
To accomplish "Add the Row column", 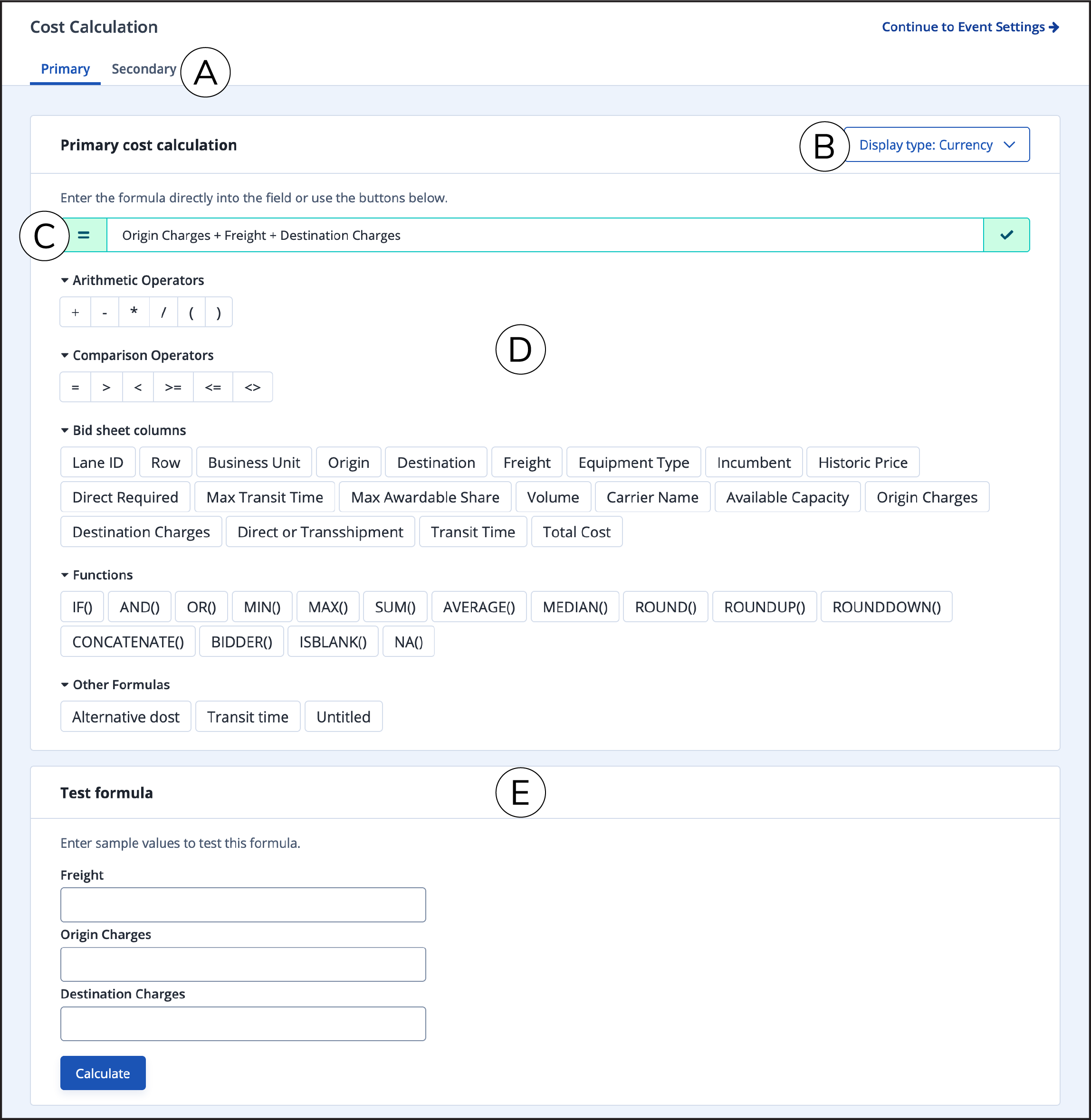I will (x=165, y=462).
